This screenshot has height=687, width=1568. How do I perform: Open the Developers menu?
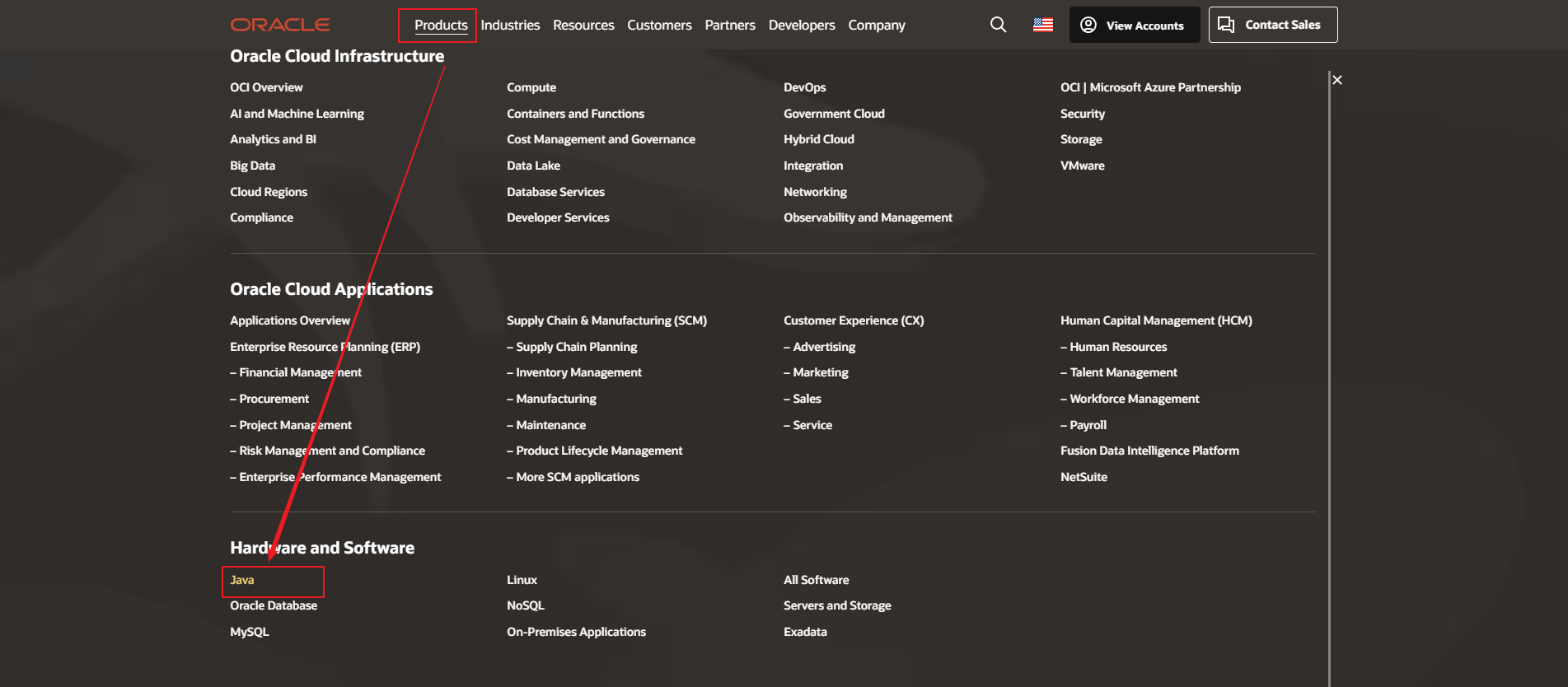(802, 25)
